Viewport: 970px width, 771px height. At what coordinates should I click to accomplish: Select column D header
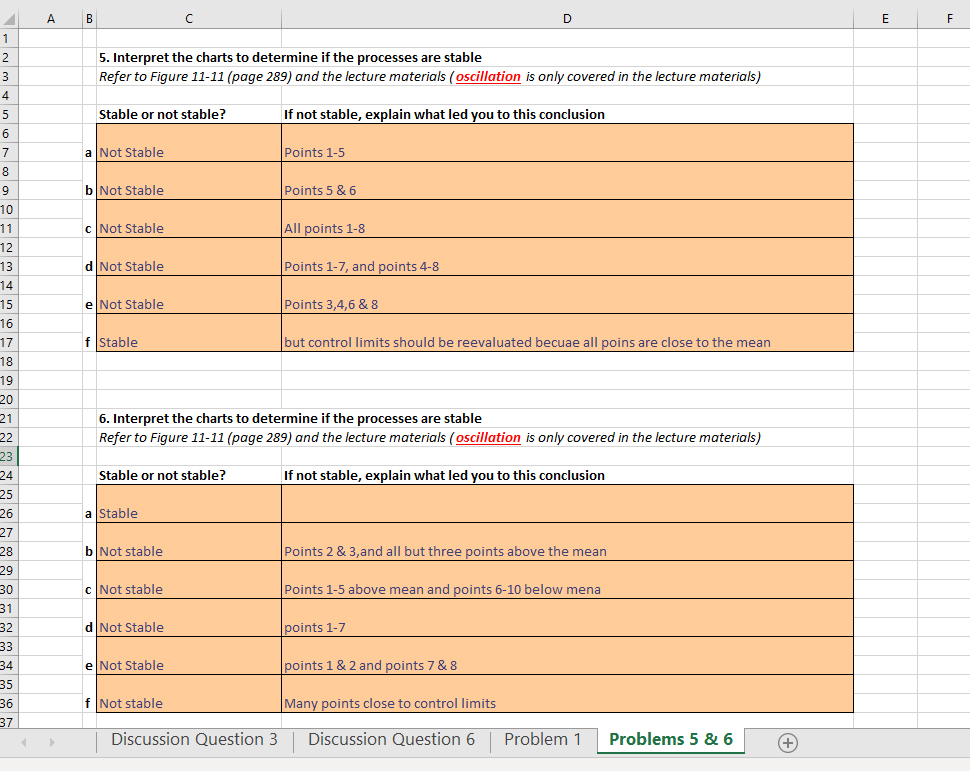pos(567,18)
